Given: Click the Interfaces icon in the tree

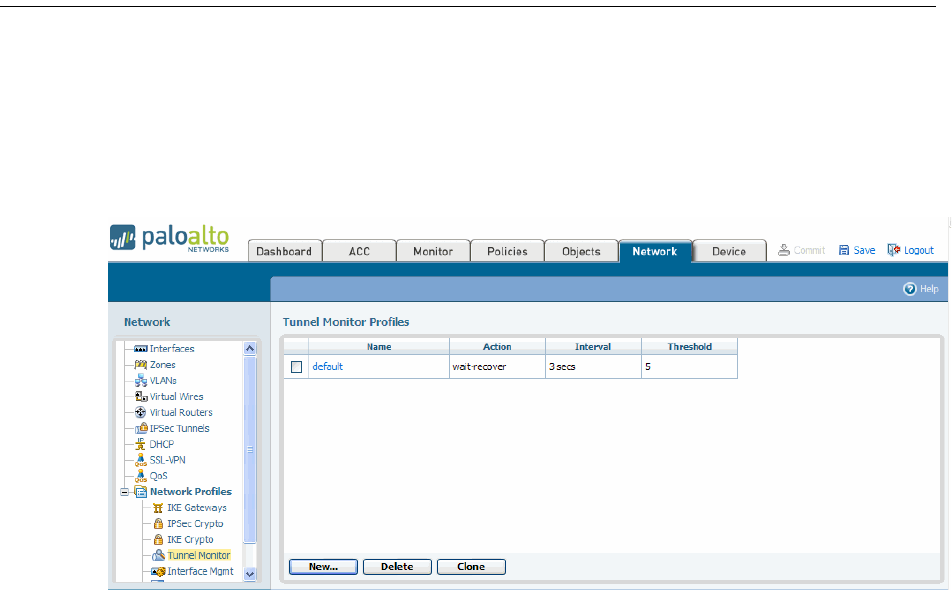Looking at the screenshot, I should 140,348.
